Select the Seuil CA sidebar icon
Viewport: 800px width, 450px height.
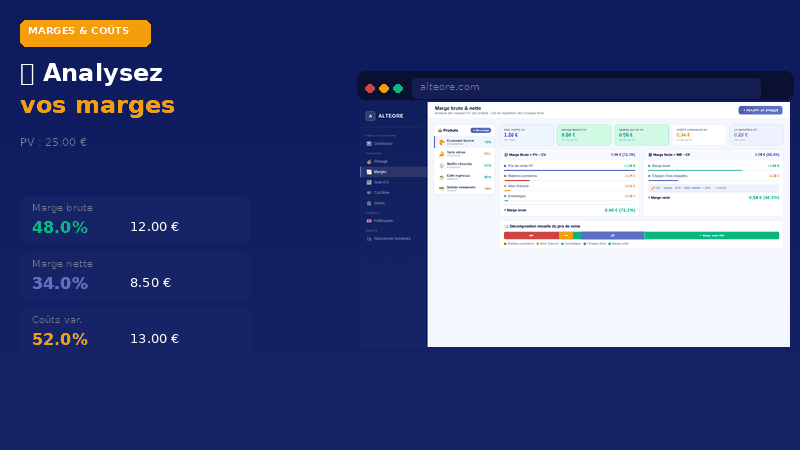click(369, 182)
